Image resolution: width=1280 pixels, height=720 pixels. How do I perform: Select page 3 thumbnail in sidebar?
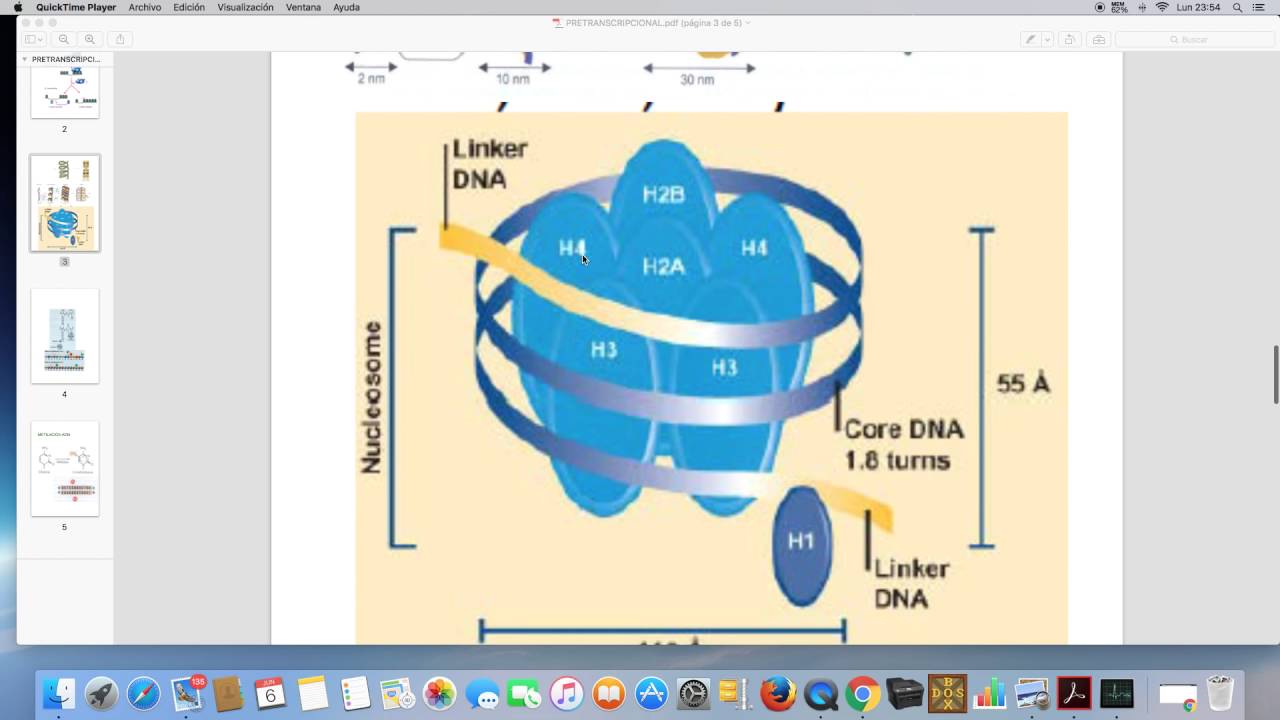(x=65, y=203)
